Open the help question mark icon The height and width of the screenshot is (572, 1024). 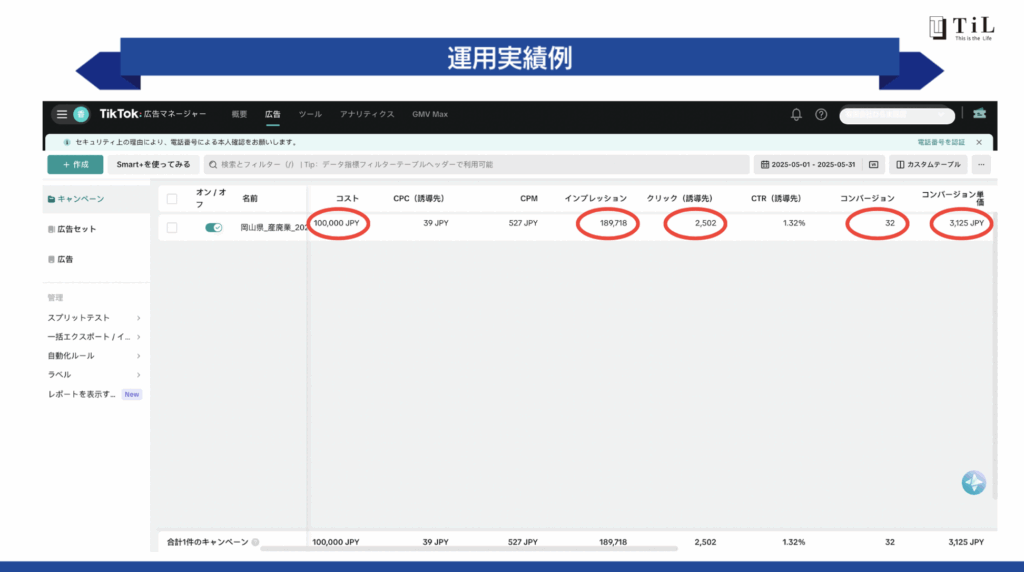(821, 115)
